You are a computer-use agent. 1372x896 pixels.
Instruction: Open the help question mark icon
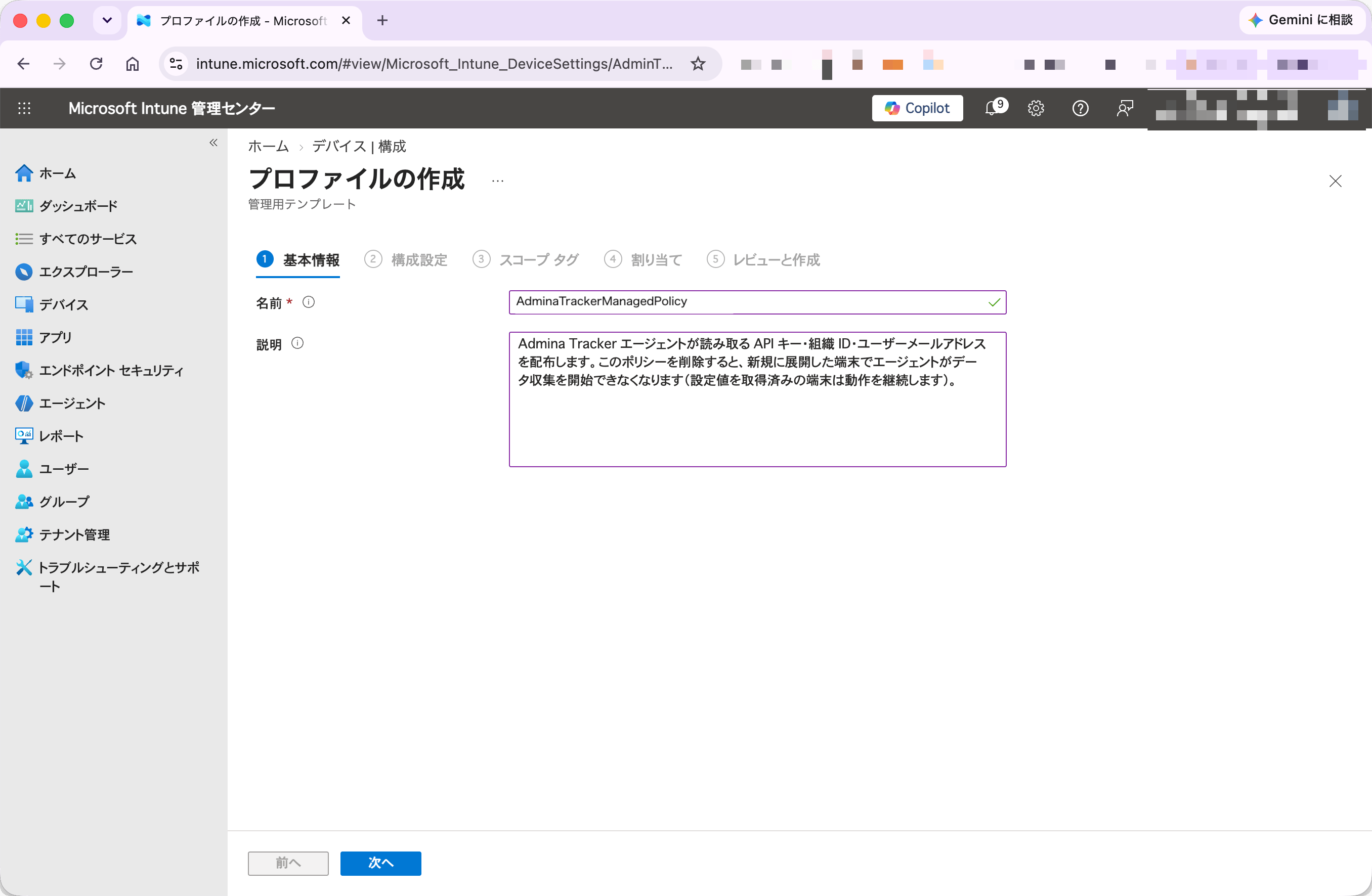pos(1080,108)
